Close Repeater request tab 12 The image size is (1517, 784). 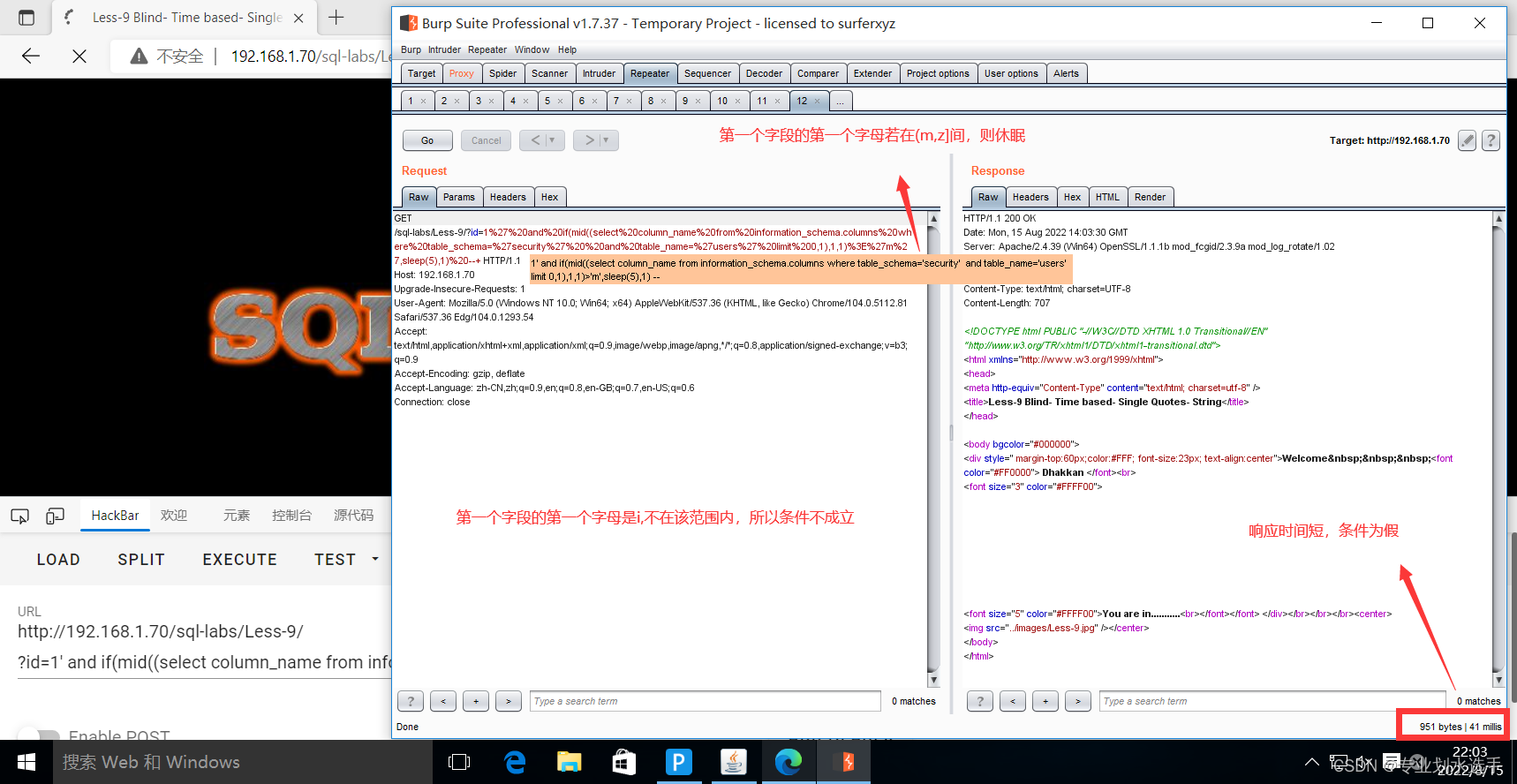[817, 101]
